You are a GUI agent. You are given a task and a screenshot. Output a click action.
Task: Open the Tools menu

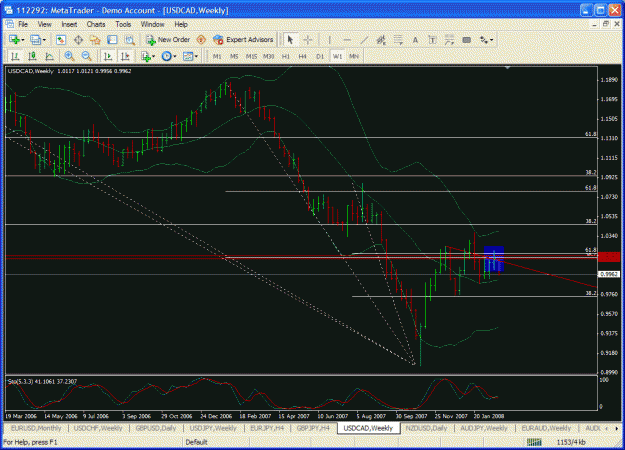coord(123,25)
